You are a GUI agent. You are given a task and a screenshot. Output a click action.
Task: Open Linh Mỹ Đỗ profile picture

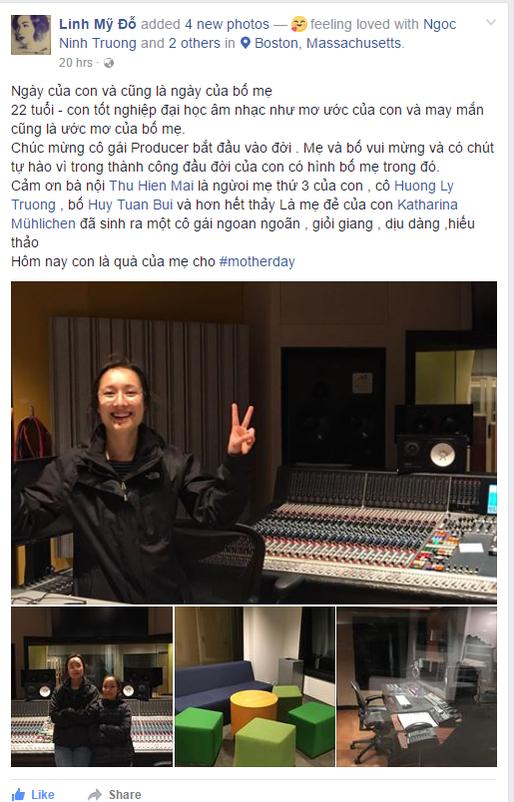31,34
